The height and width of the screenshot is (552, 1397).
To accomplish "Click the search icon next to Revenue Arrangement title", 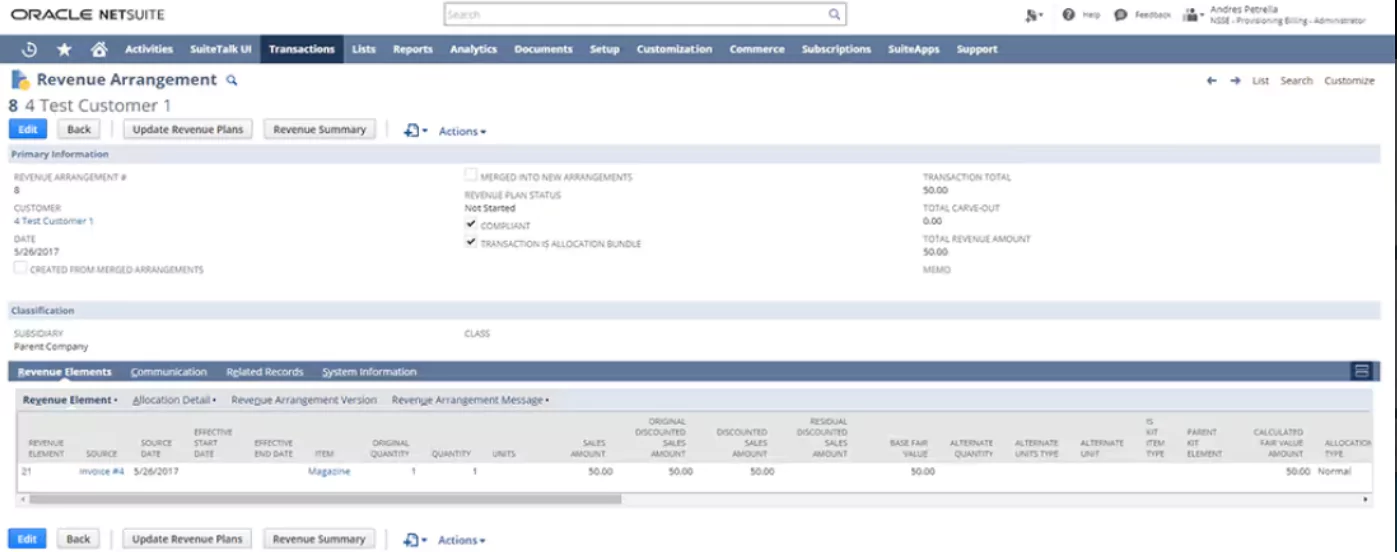I will point(232,80).
